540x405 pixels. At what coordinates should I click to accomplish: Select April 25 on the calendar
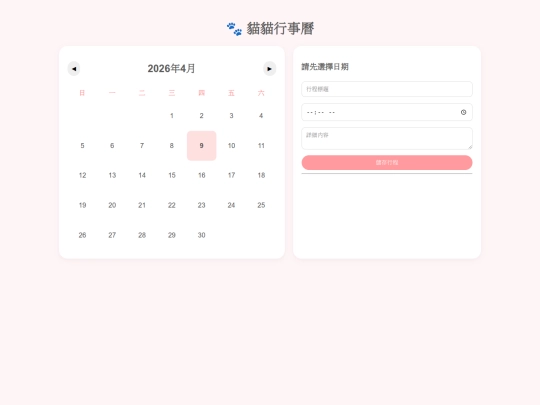261,205
